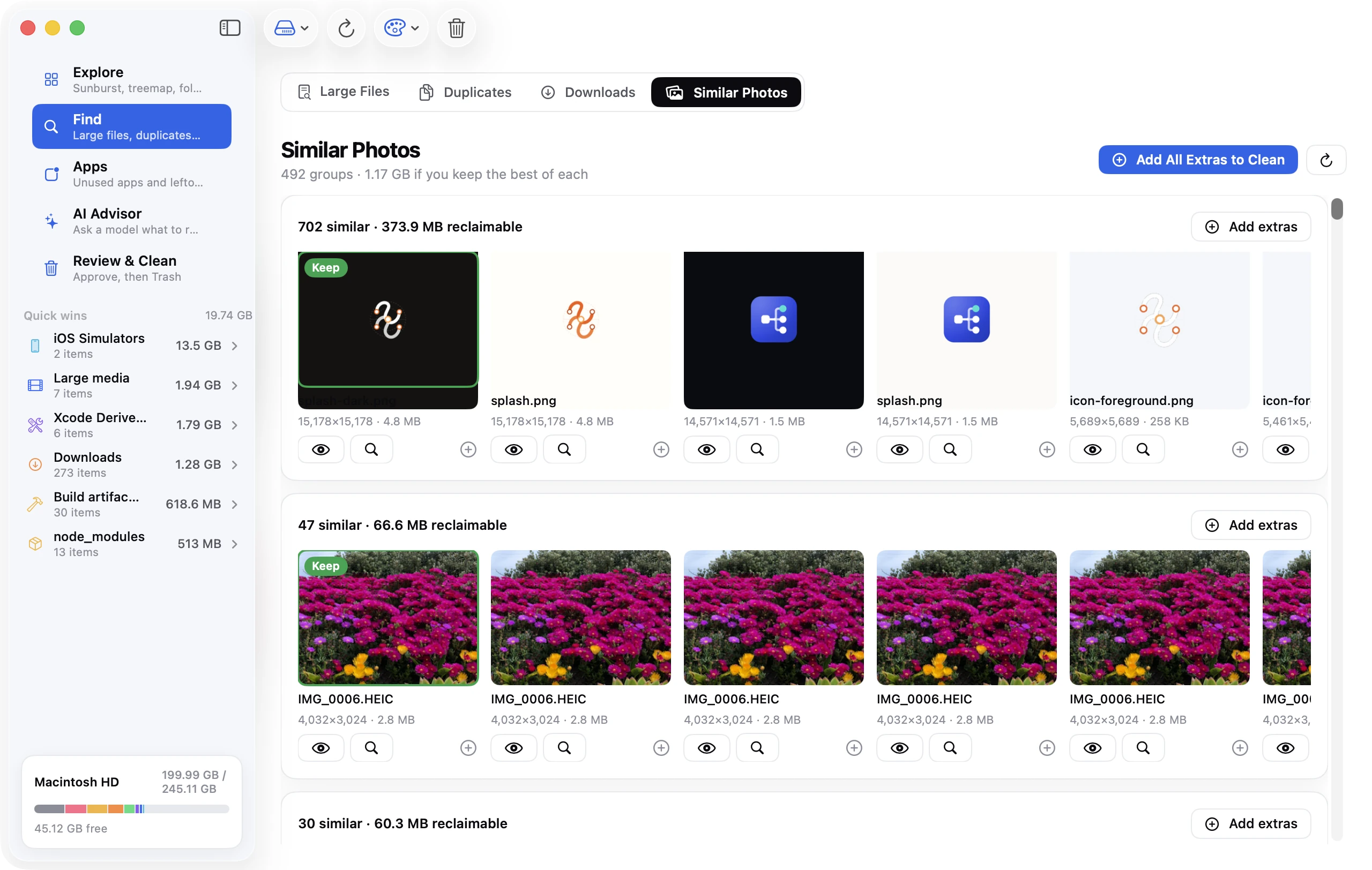Click the rescan refresh toolbar icon
1372x870 pixels.
point(346,28)
